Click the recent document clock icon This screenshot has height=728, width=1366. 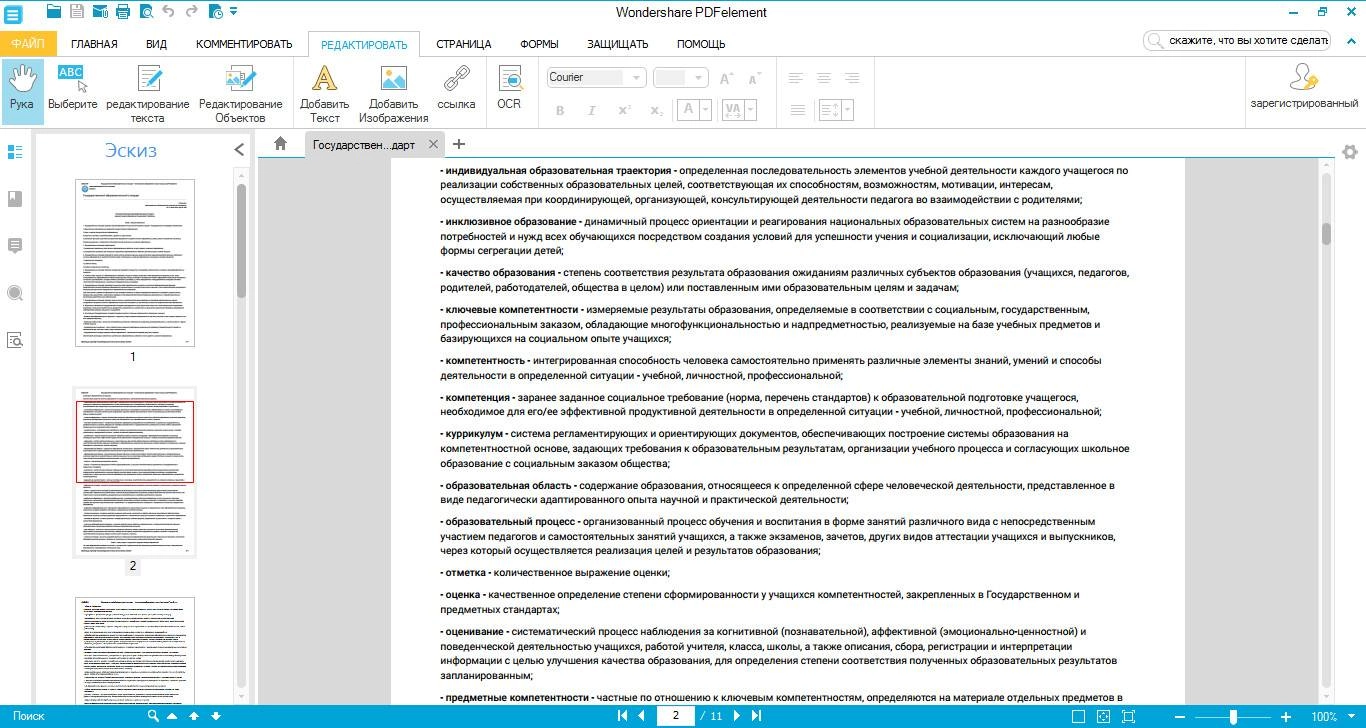(217, 12)
